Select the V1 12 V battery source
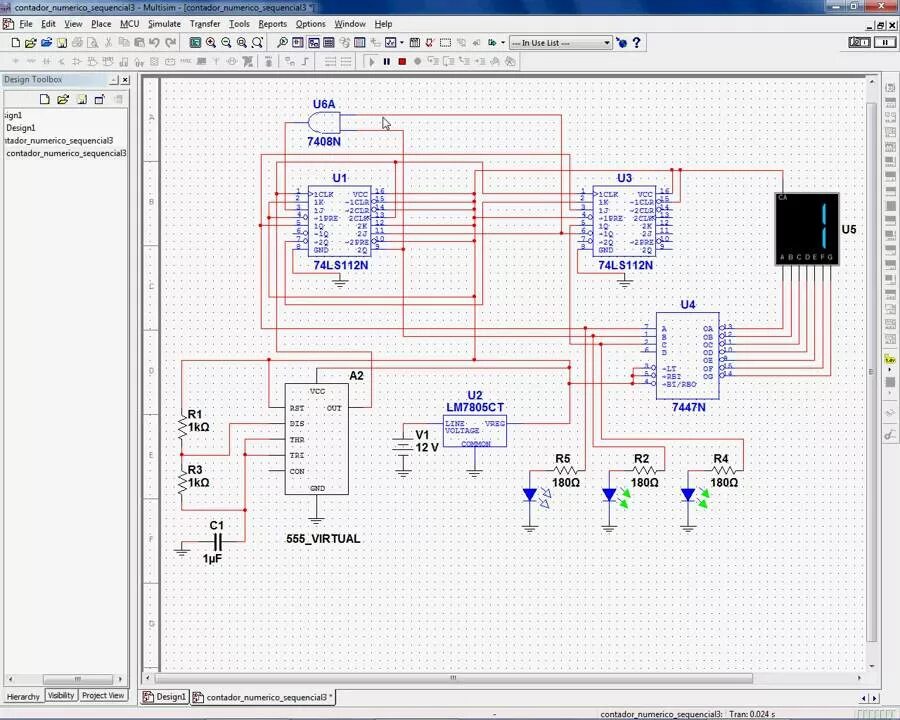The height and width of the screenshot is (720, 900). tap(404, 445)
